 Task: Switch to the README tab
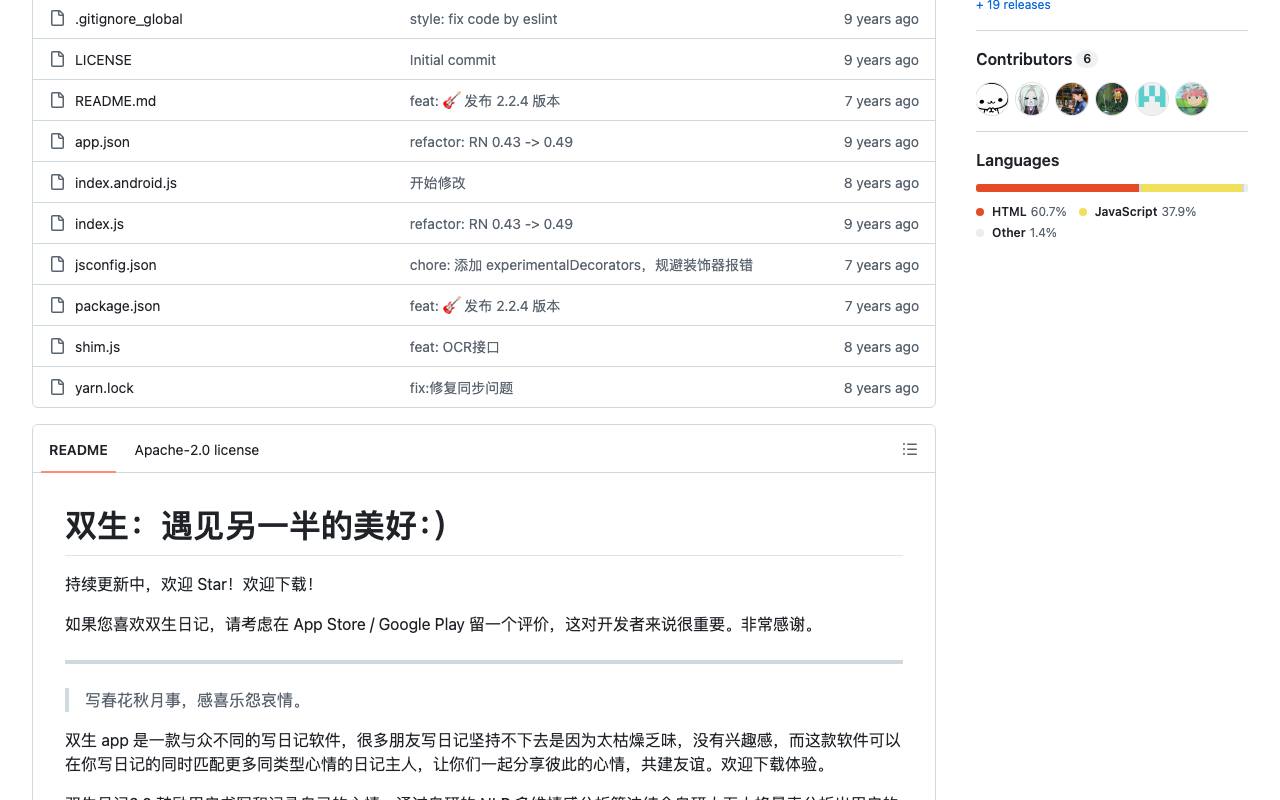(x=78, y=450)
